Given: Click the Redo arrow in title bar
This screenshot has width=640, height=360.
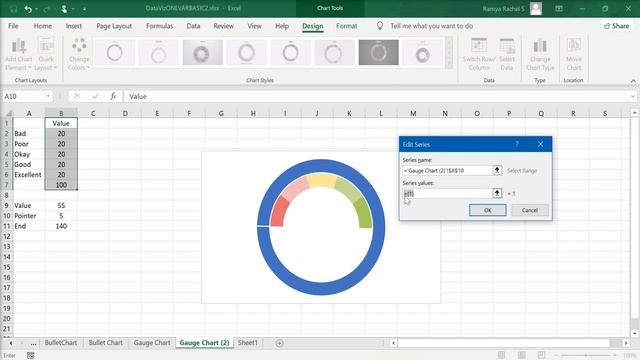Looking at the screenshot, I should coord(46,9).
